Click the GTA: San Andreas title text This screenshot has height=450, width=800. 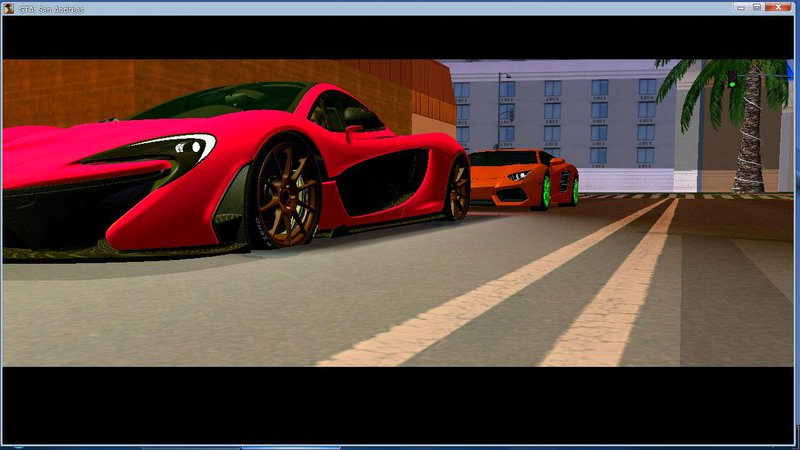[52, 9]
